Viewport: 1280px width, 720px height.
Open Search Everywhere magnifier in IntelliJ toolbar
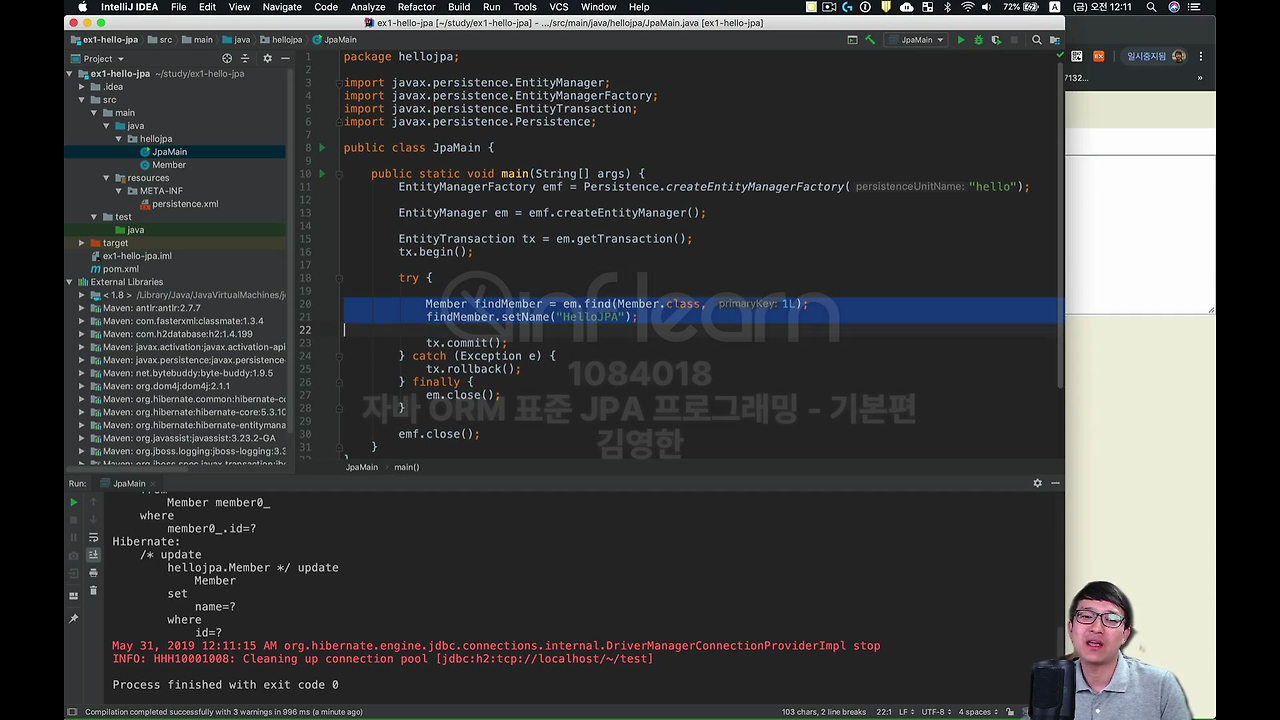point(1037,40)
